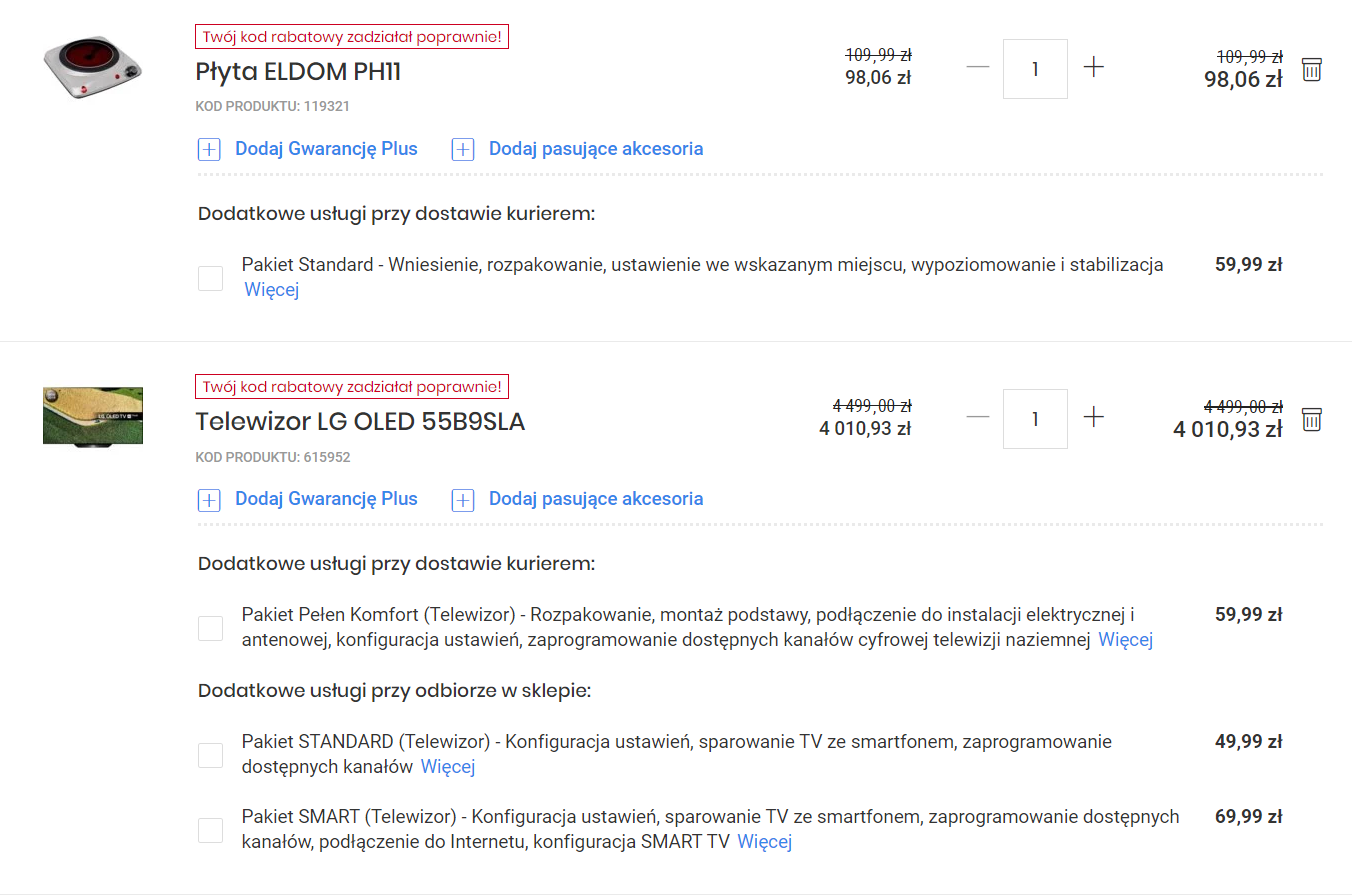Click plus icon for Gwarancję Plus on ELDOM
1352x895 pixels.
point(208,150)
